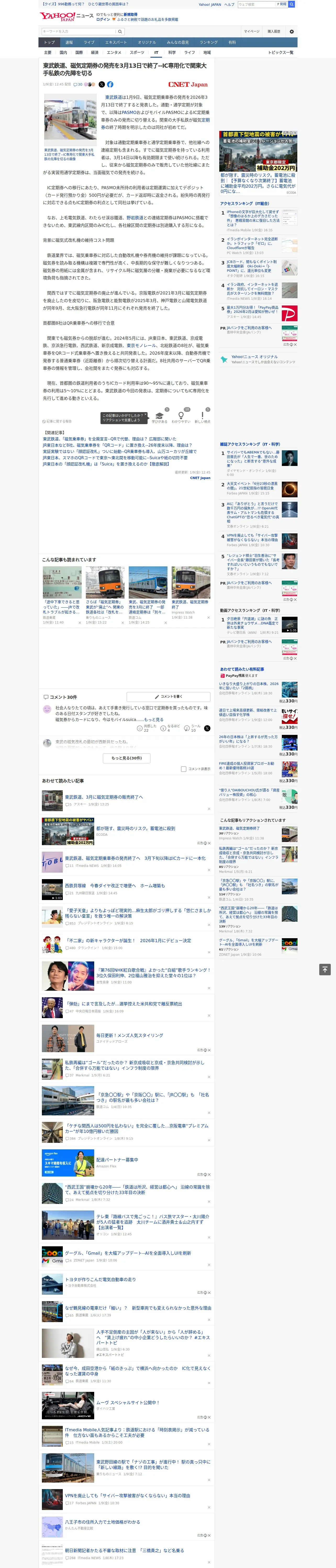Open the トピックス一覧 link
336x1568 pixels.
tap(281, 52)
